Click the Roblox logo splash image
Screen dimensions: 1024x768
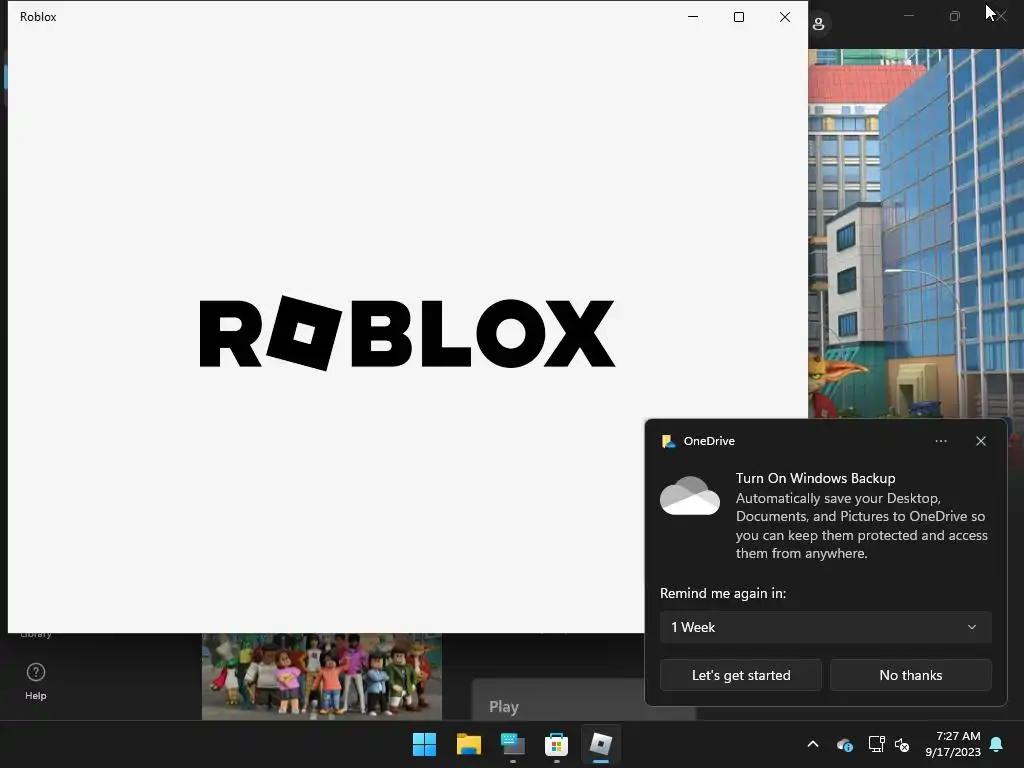[x=407, y=333]
